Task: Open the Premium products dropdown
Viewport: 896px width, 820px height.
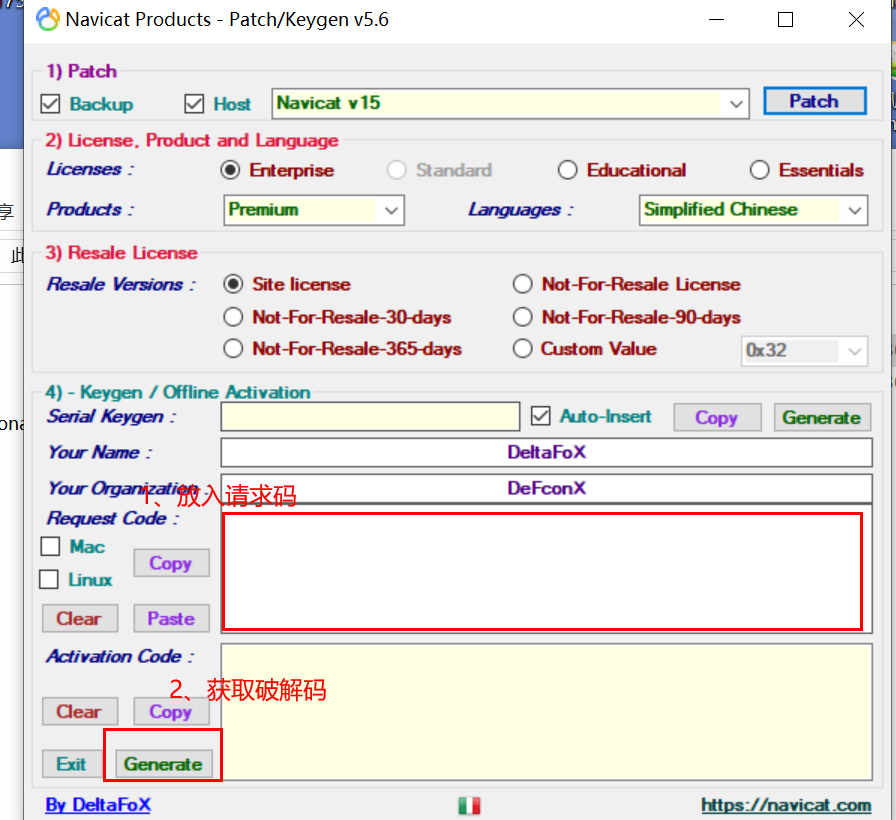Action: (x=314, y=210)
